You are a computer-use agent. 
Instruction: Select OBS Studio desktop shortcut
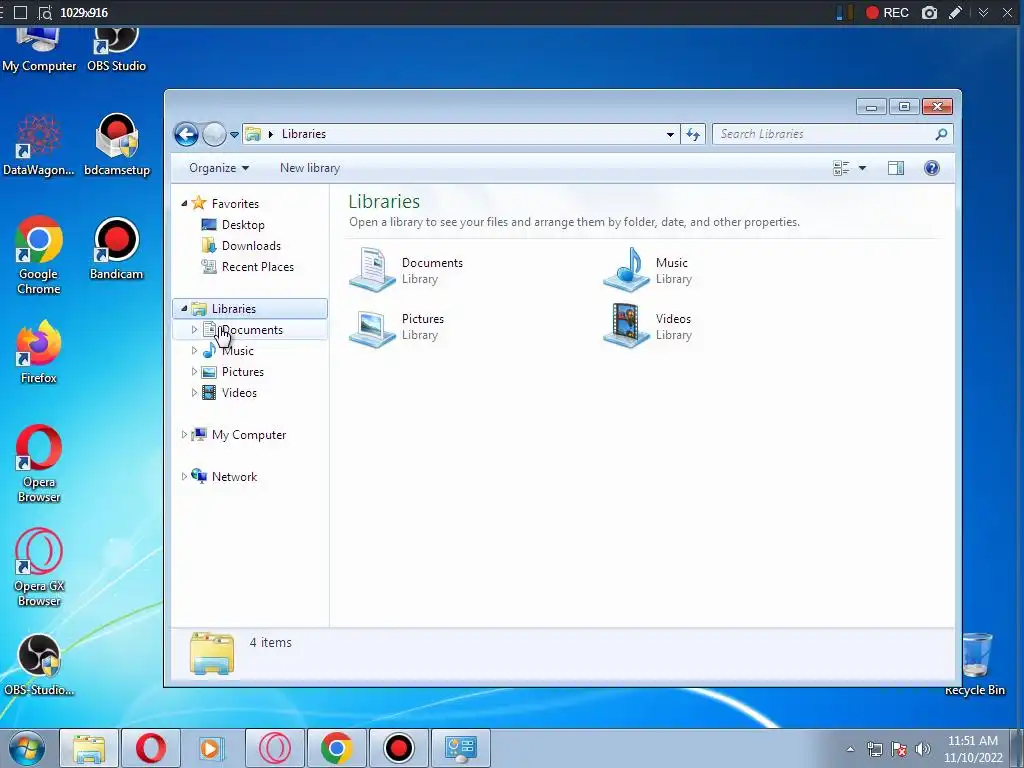[x=116, y=50]
